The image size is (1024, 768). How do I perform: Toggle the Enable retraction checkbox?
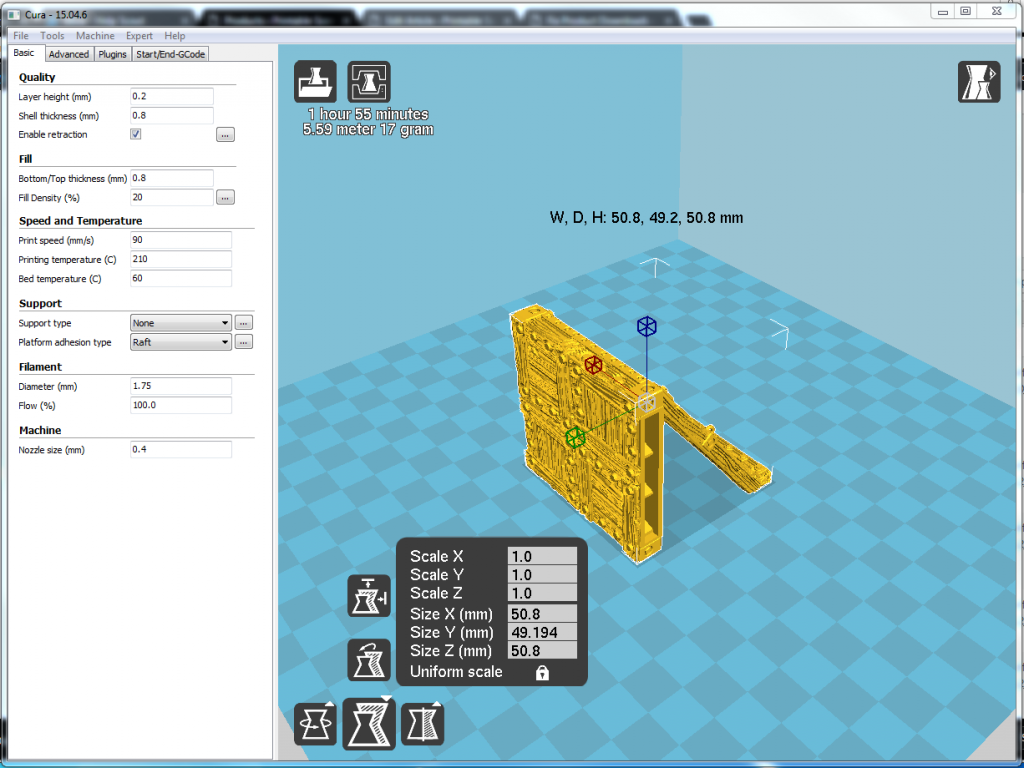click(x=135, y=134)
